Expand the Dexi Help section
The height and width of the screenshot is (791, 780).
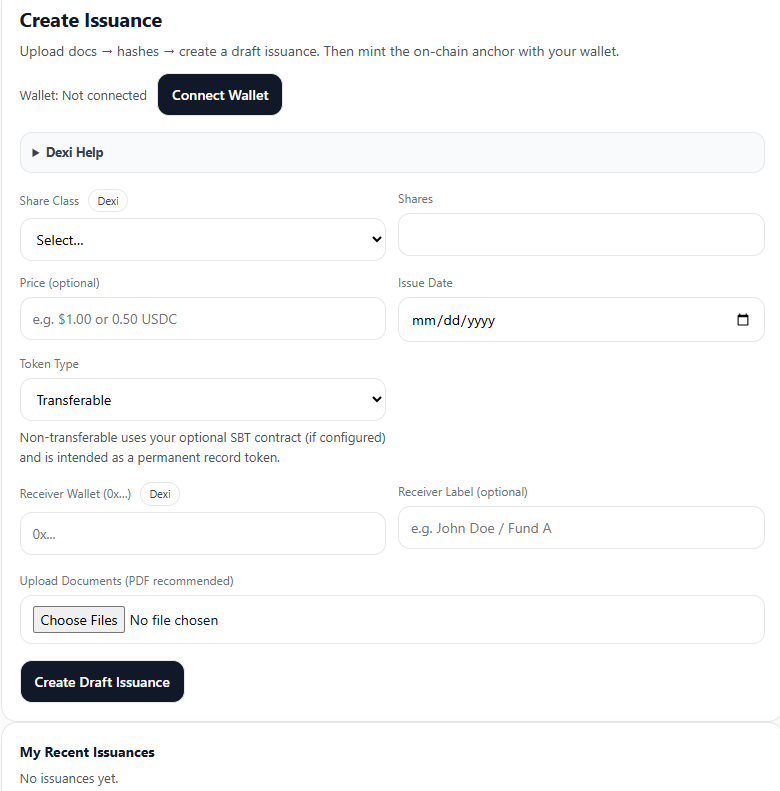(75, 153)
